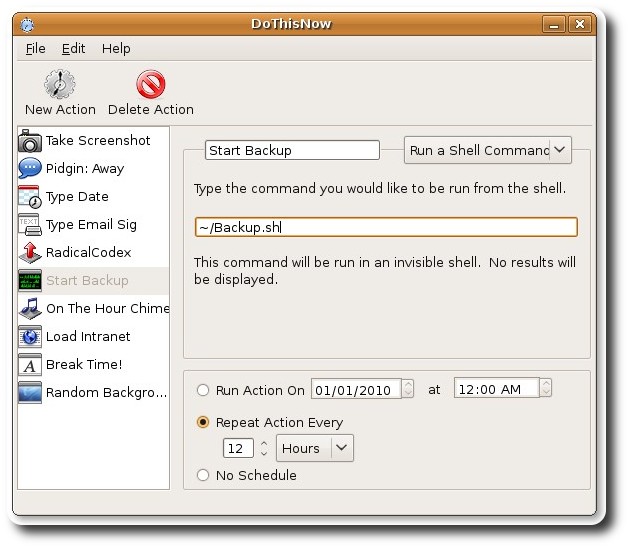Image resolution: width=629 pixels, height=548 pixels.
Task: Click the New Action label
Action: (60, 110)
